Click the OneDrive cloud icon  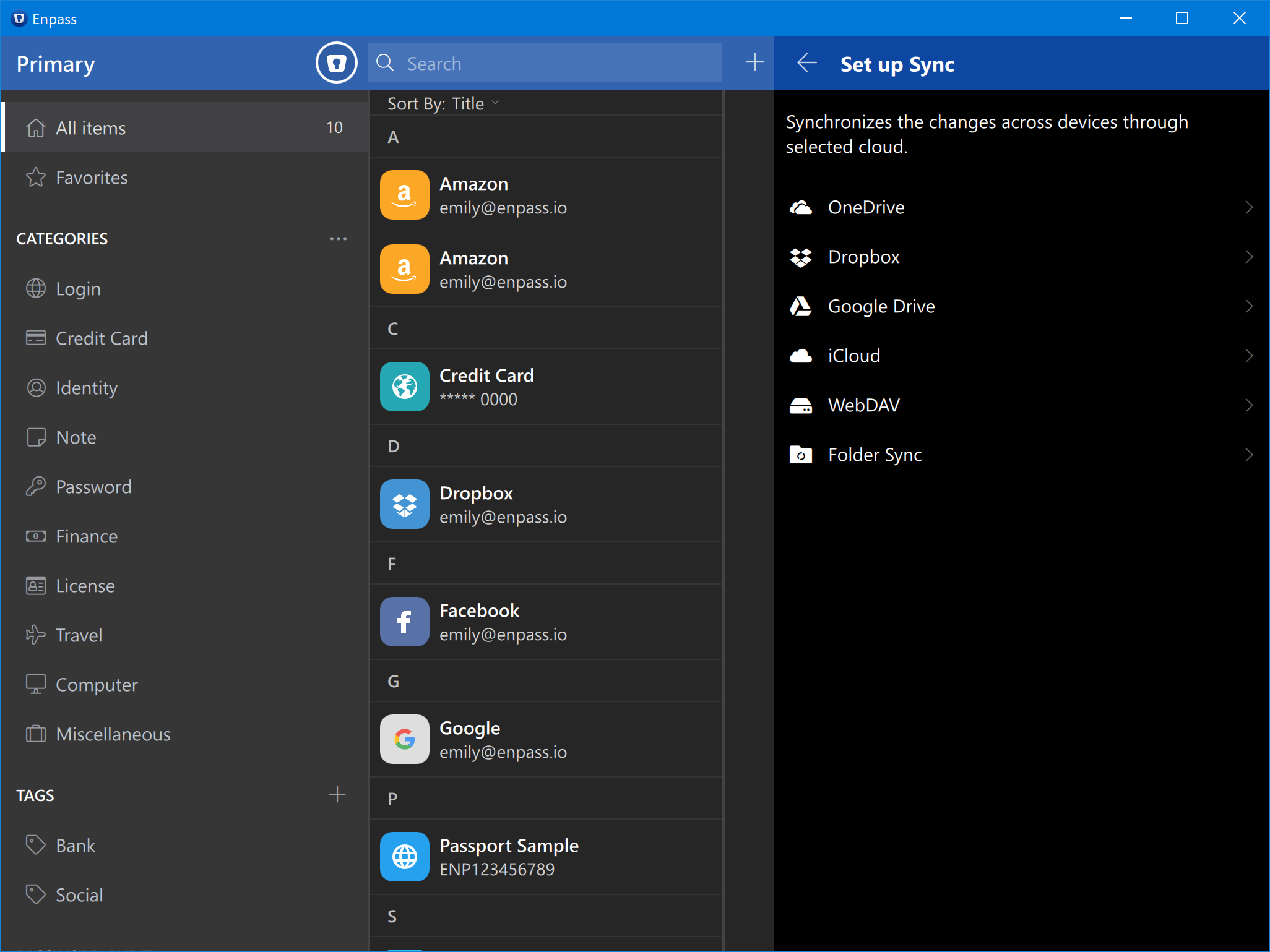tap(801, 207)
